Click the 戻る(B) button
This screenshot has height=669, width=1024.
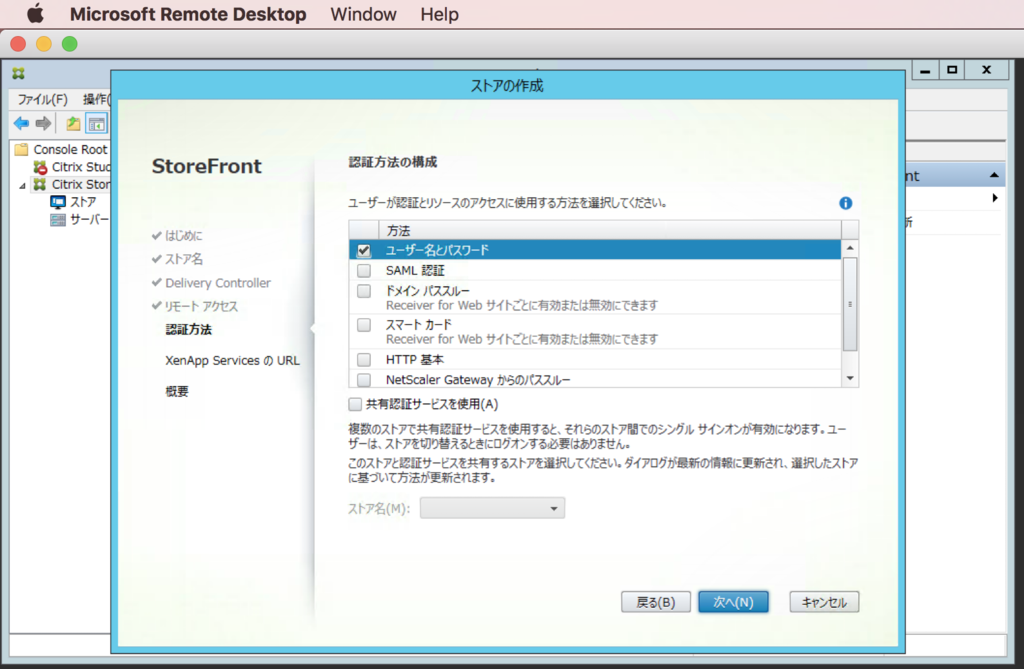(656, 602)
